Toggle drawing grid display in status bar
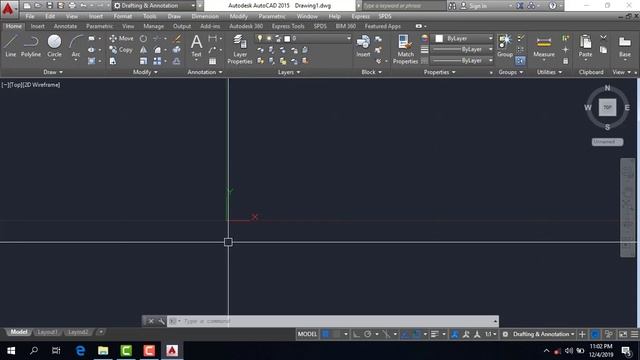This screenshot has height=360, width=640. tap(326, 334)
